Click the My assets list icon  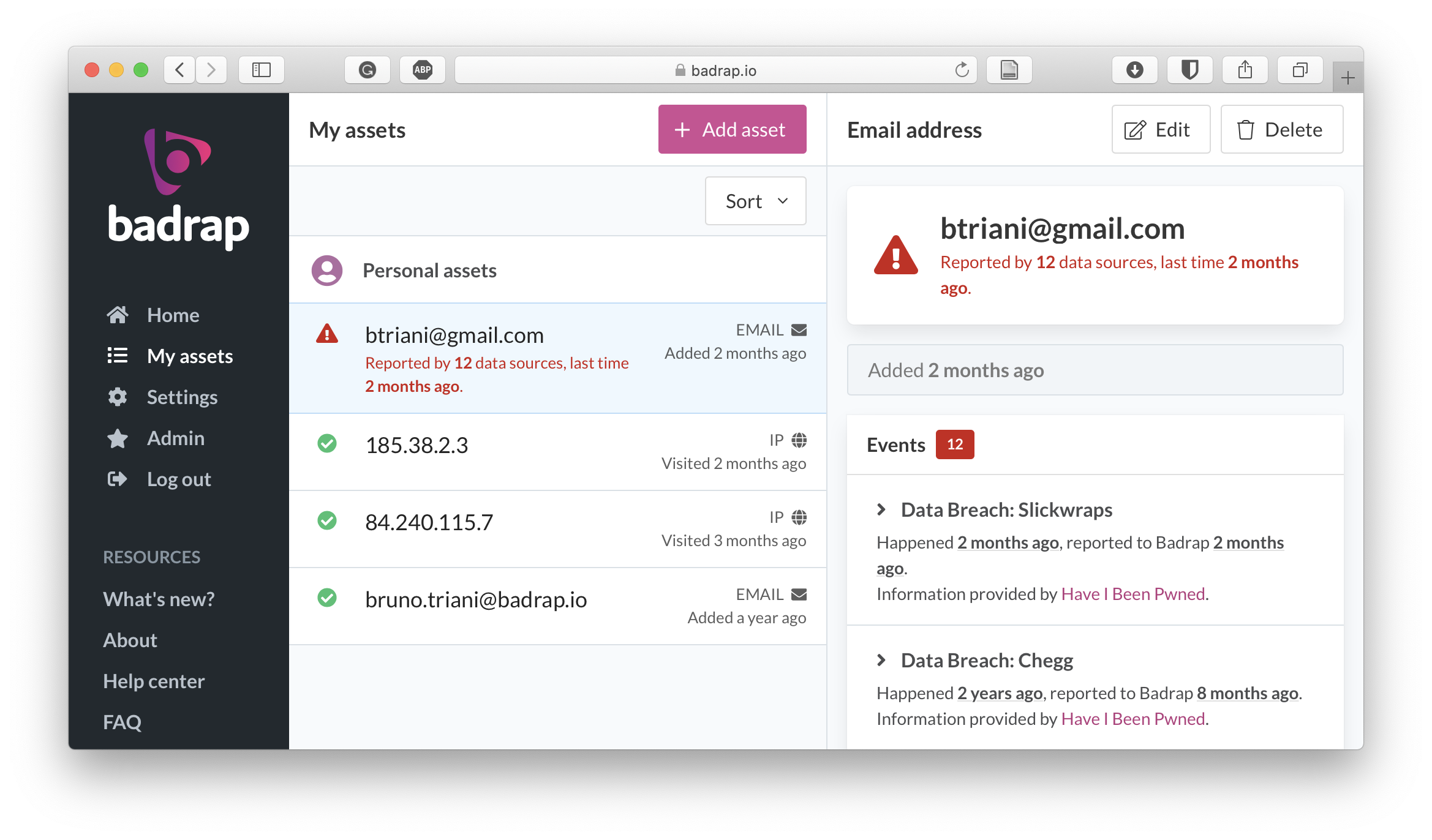[118, 356]
